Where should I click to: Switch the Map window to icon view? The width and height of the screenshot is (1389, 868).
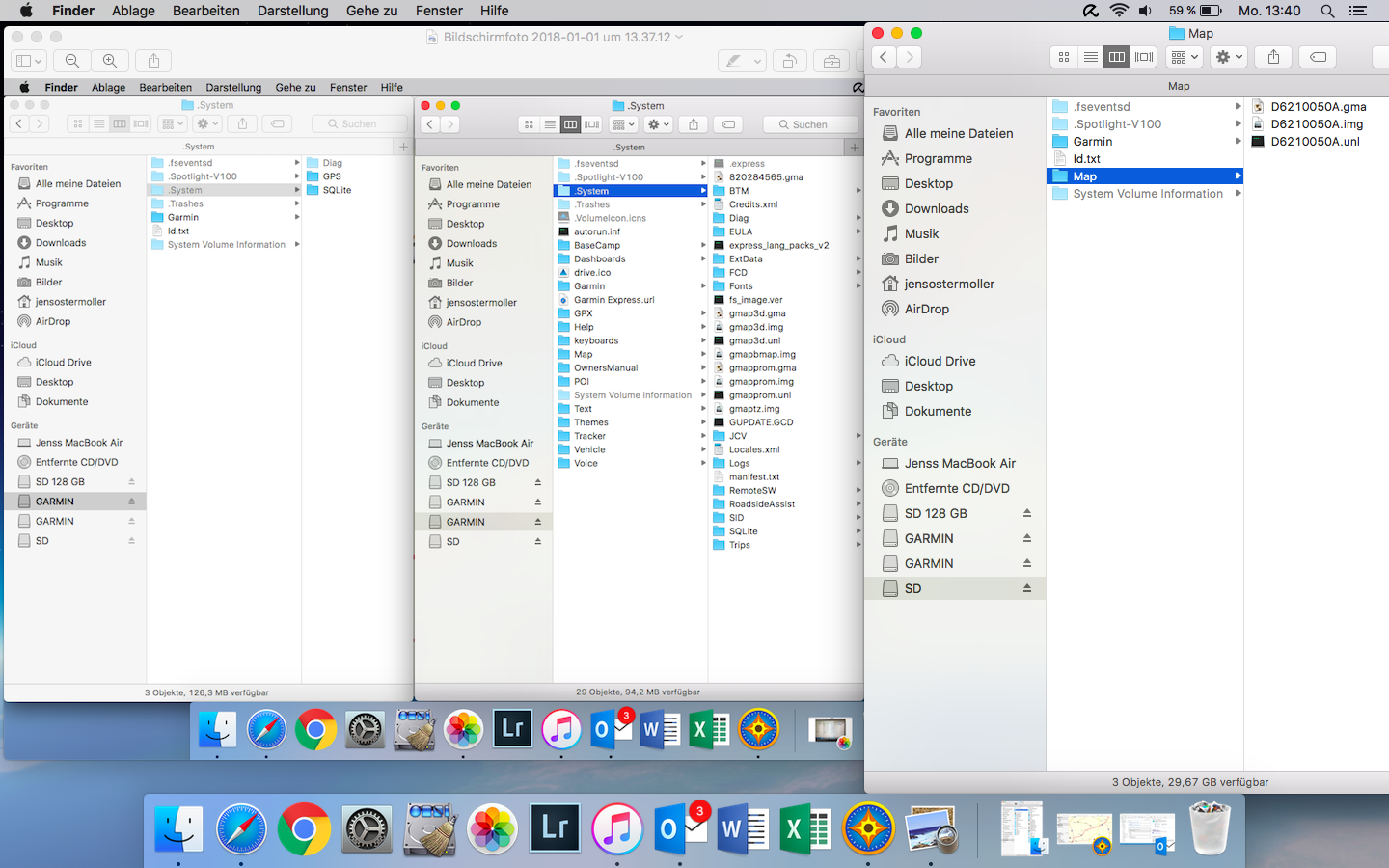point(1064,57)
